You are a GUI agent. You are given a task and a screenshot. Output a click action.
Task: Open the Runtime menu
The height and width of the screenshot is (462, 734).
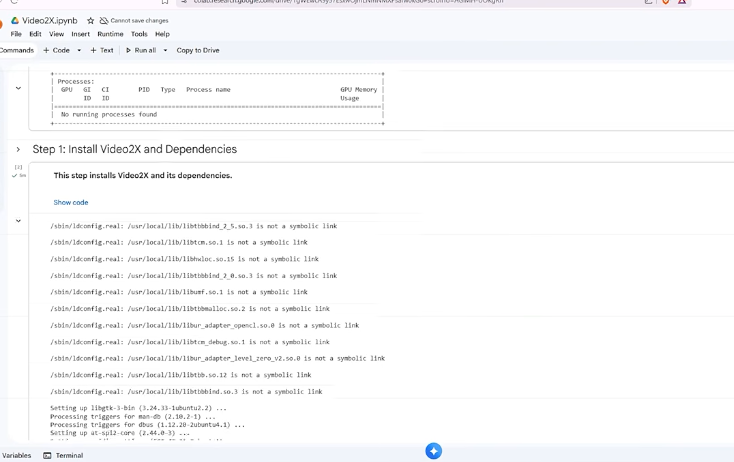pyautogui.click(x=110, y=34)
